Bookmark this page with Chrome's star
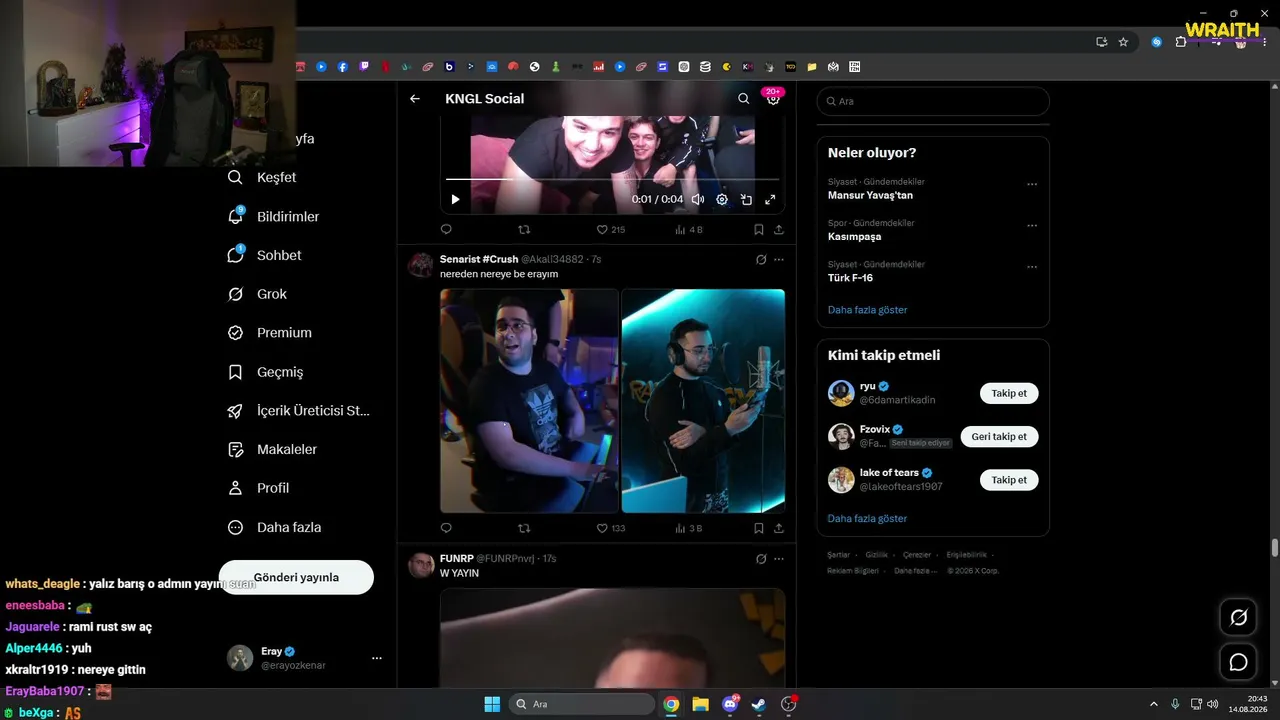Image resolution: width=1280 pixels, height=720 pixels. tap(1123, 42)
